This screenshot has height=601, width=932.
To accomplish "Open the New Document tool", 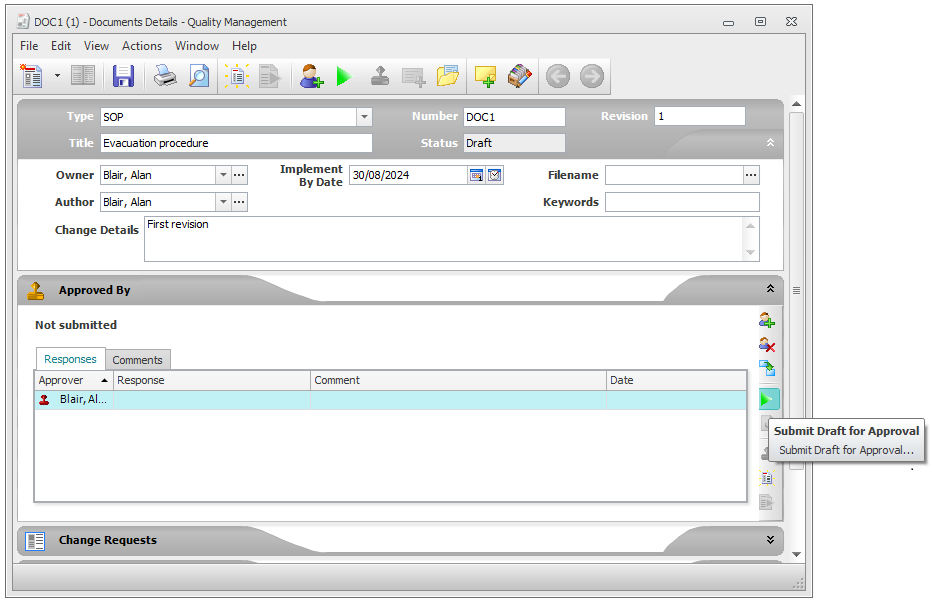I will 30,76.
